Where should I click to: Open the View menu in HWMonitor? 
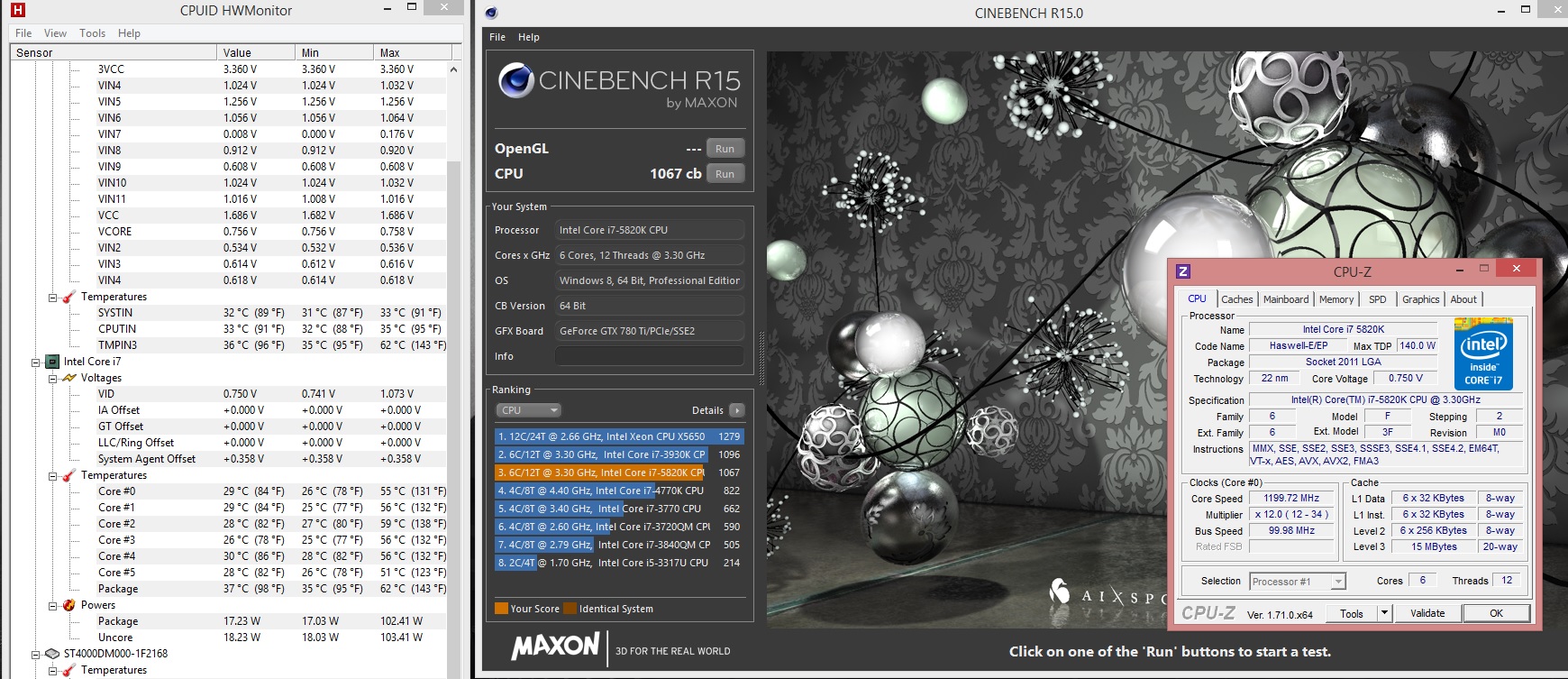point(55,33)
